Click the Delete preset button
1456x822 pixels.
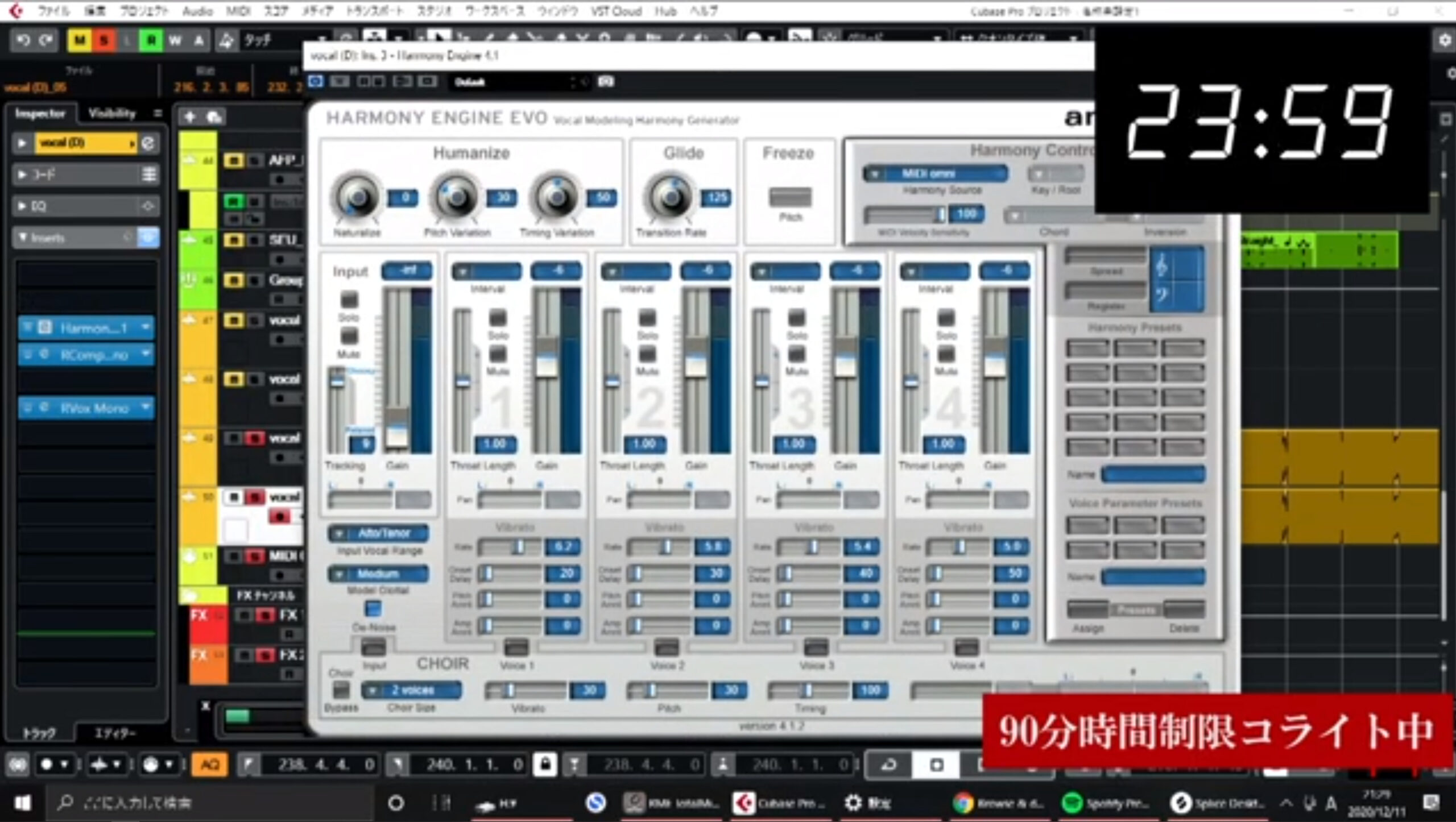1184,609
